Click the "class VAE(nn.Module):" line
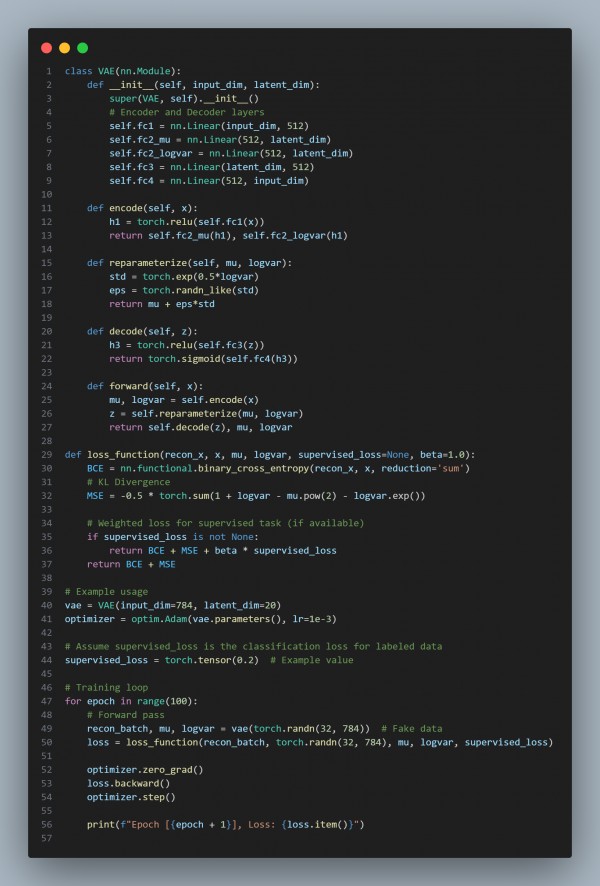 [x=123, y=71]
